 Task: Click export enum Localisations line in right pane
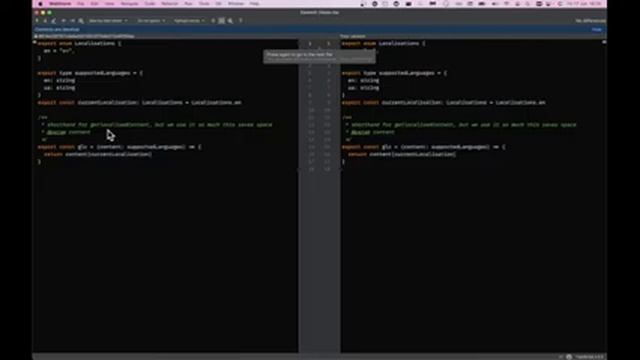coord(384,43)
